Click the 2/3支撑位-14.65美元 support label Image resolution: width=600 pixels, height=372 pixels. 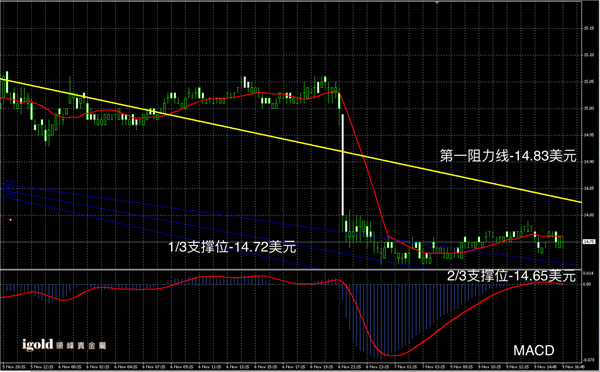[511, 276]
